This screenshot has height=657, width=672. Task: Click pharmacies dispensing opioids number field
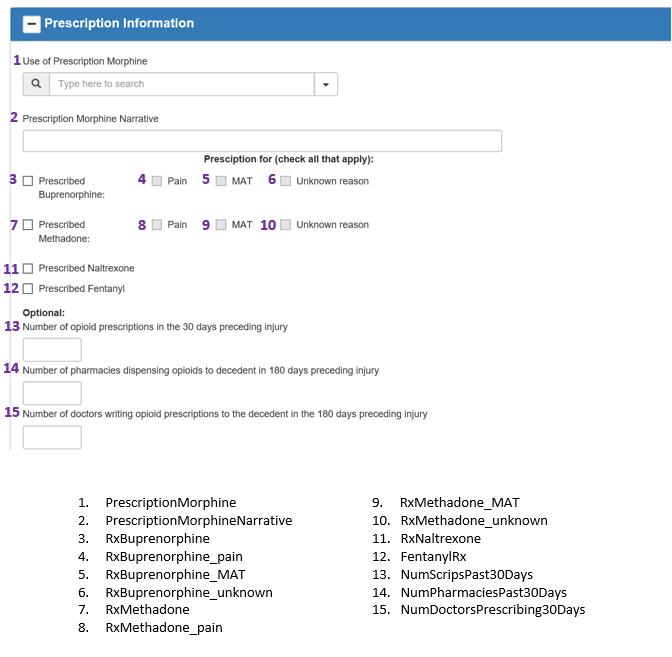click(52, 393)
